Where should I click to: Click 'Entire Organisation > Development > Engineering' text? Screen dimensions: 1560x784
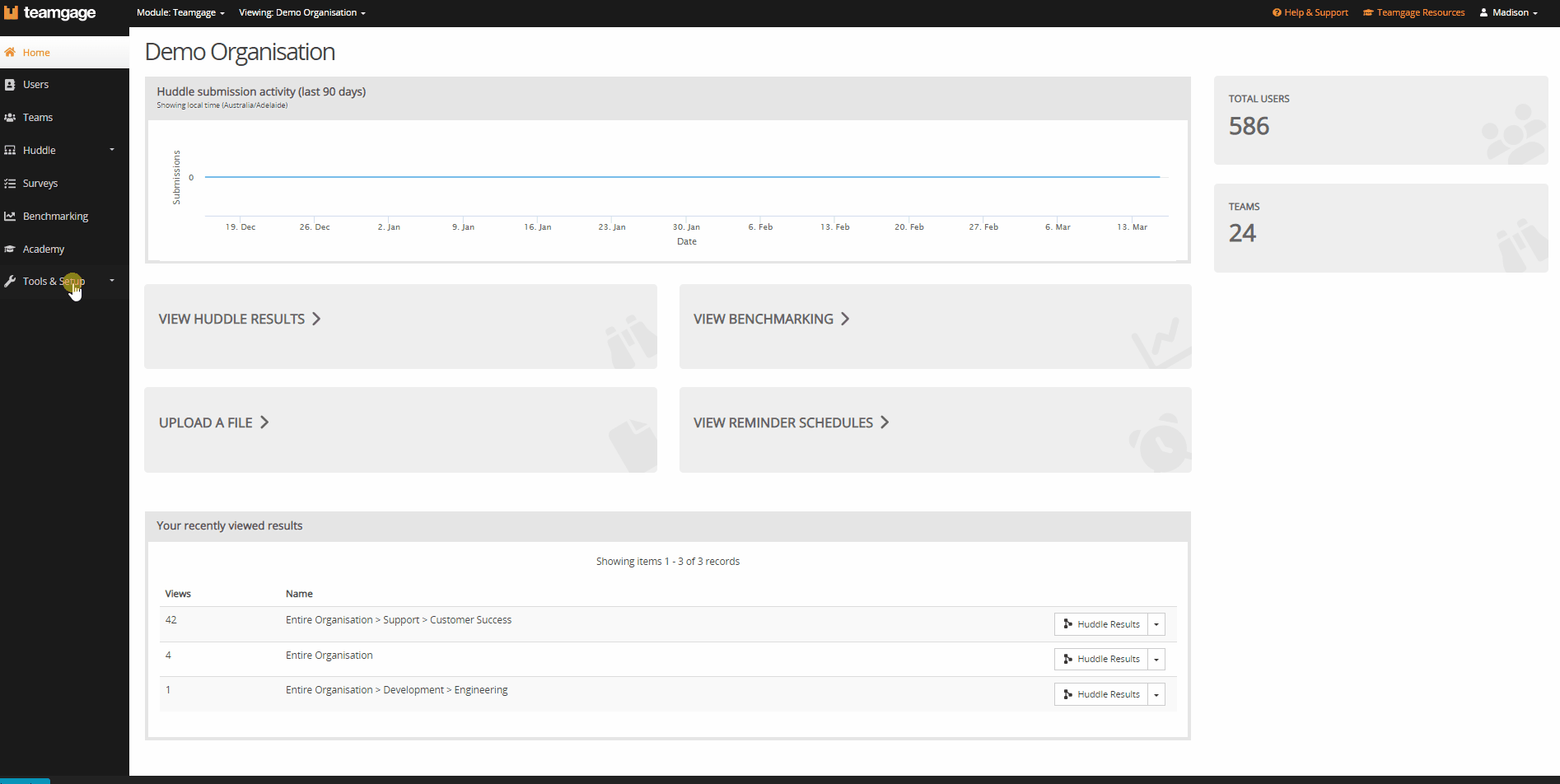397,690
